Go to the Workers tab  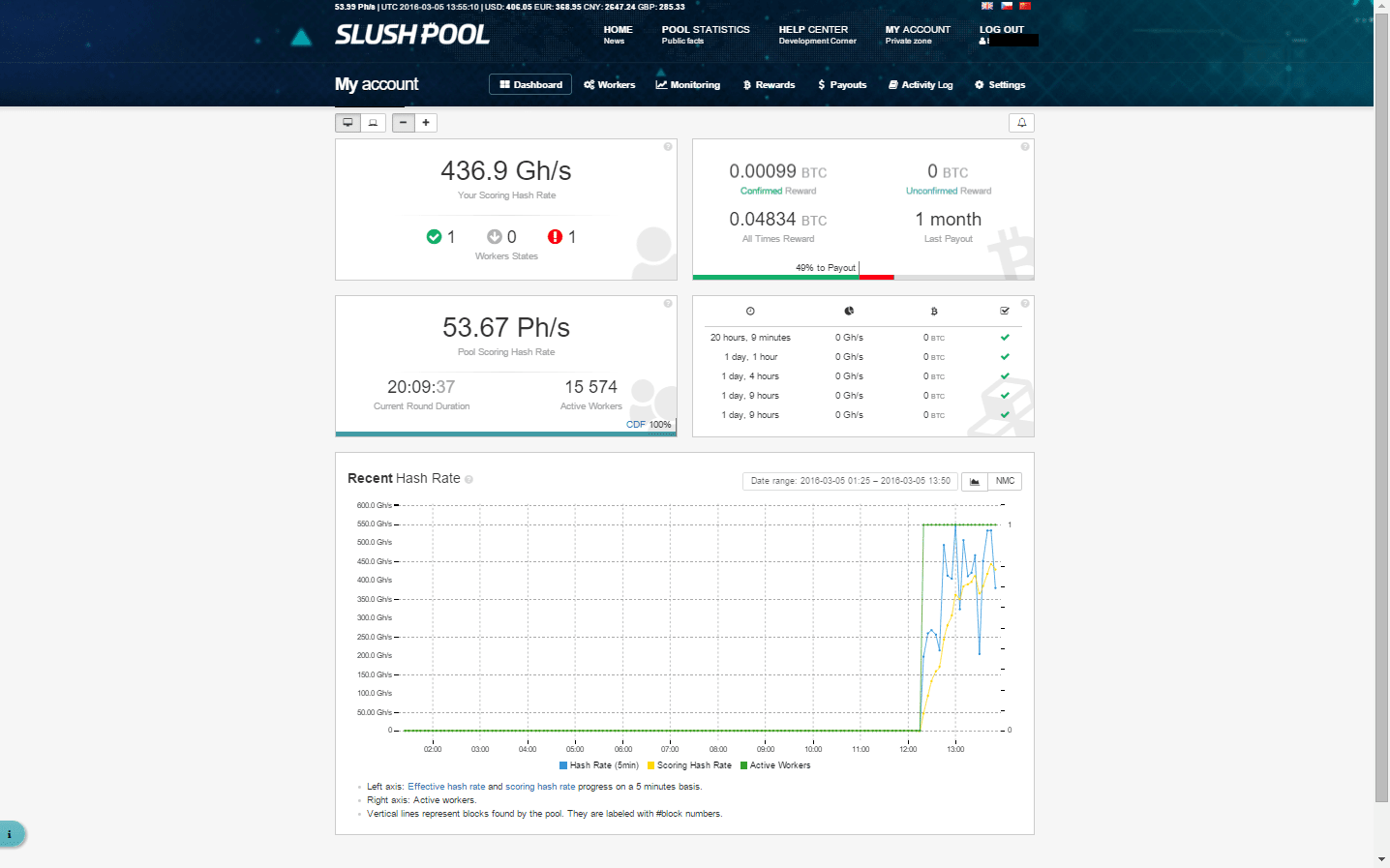(x=610, y=85)
